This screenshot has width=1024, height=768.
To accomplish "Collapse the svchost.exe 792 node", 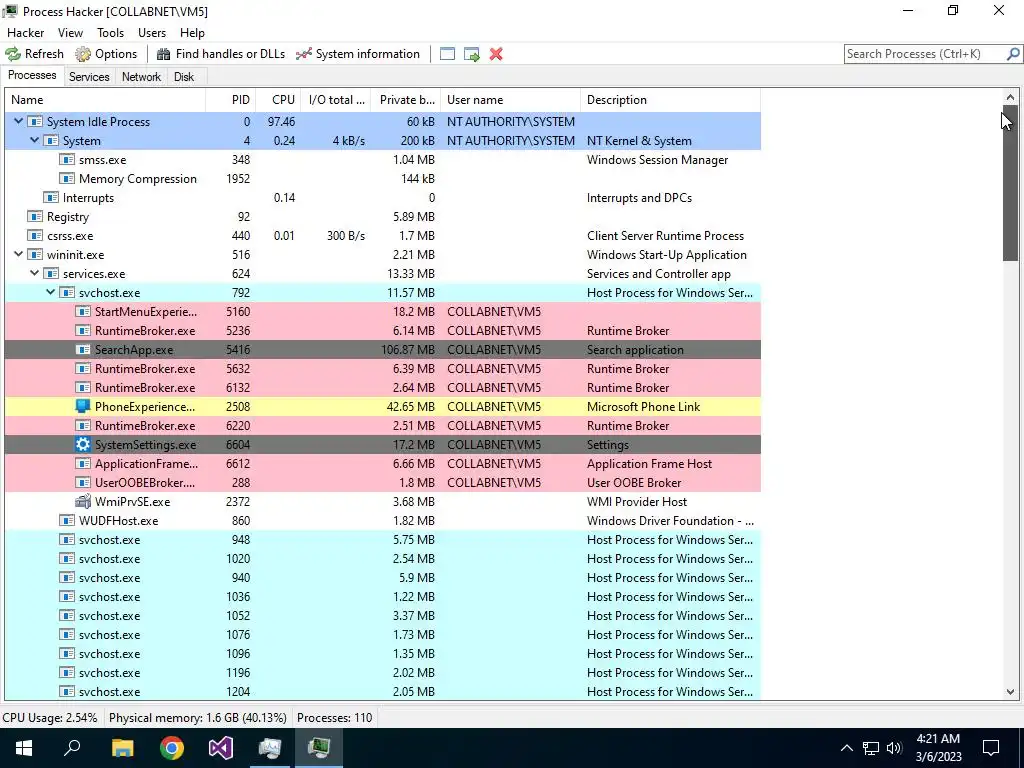I will click(50, 293).
